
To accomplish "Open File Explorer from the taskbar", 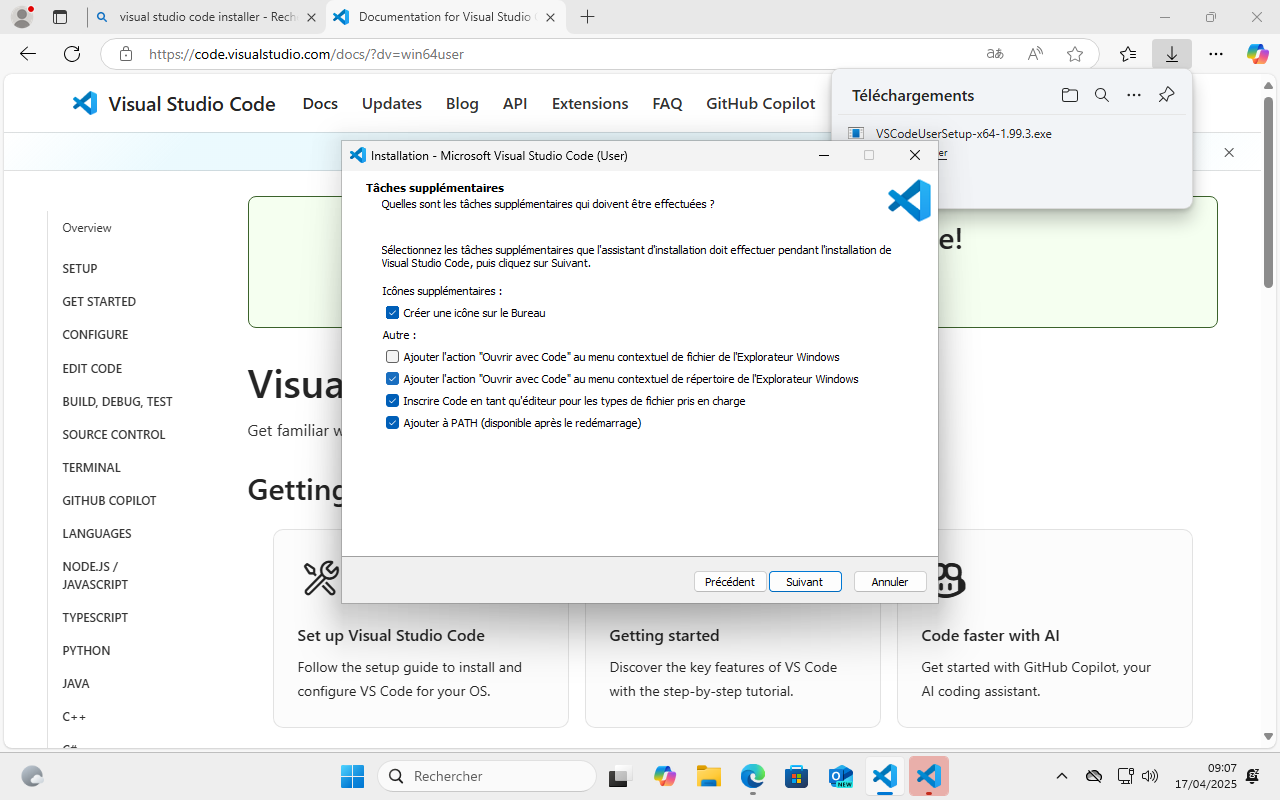I will pyautogui.click(x=709, y=776).
